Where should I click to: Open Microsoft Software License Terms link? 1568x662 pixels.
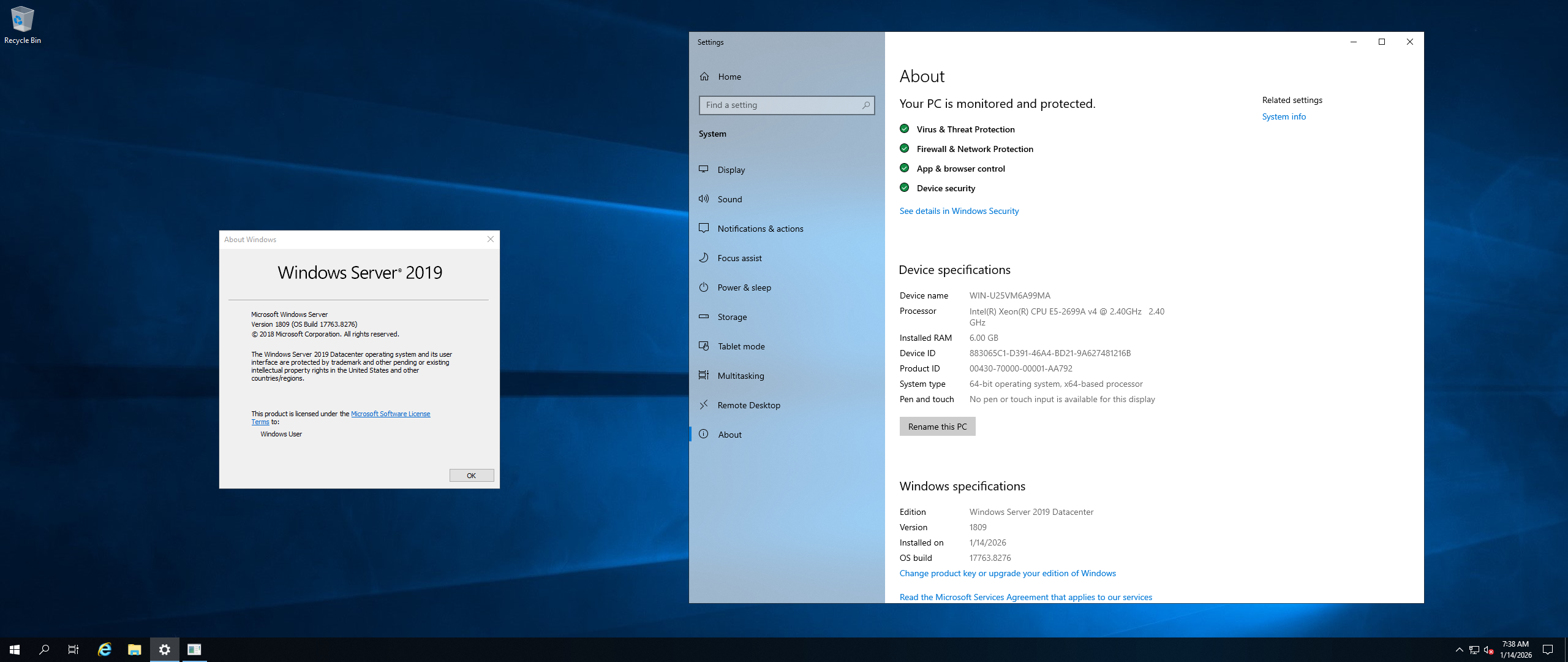click(x=390, y=414)
